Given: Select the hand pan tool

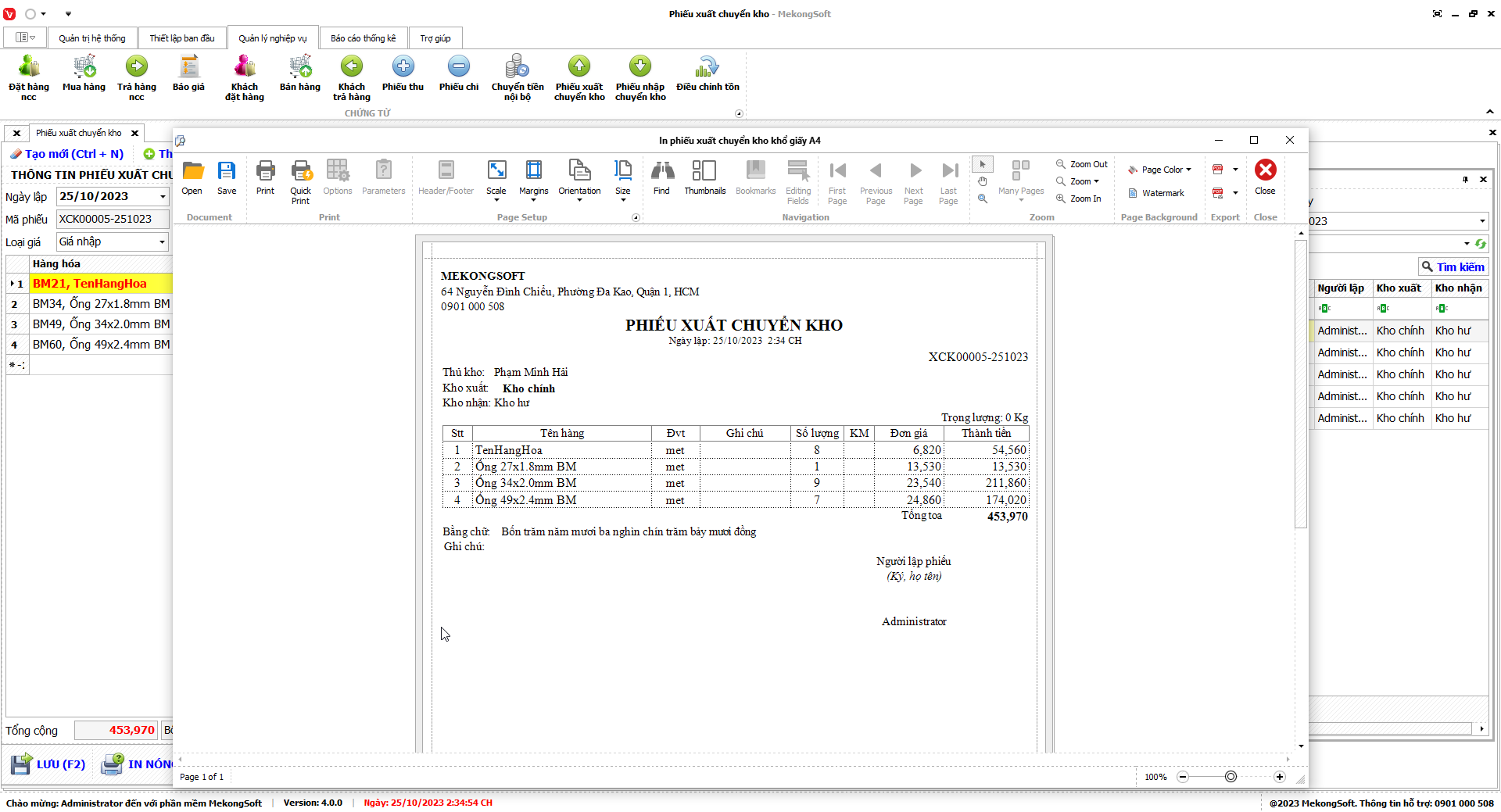Looking at the screenshot, I should coord(983,181).
